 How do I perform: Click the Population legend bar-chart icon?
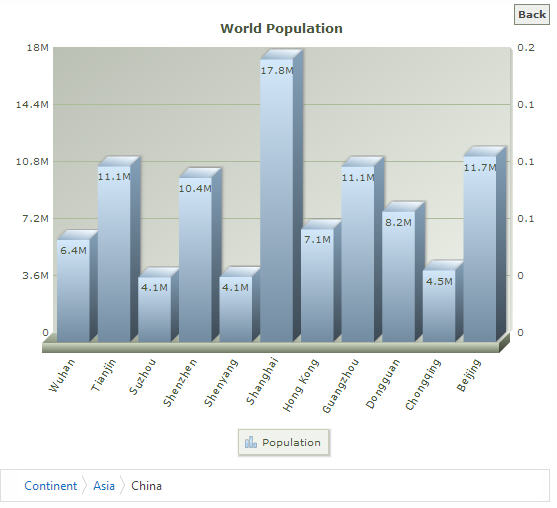coord(250,442)
